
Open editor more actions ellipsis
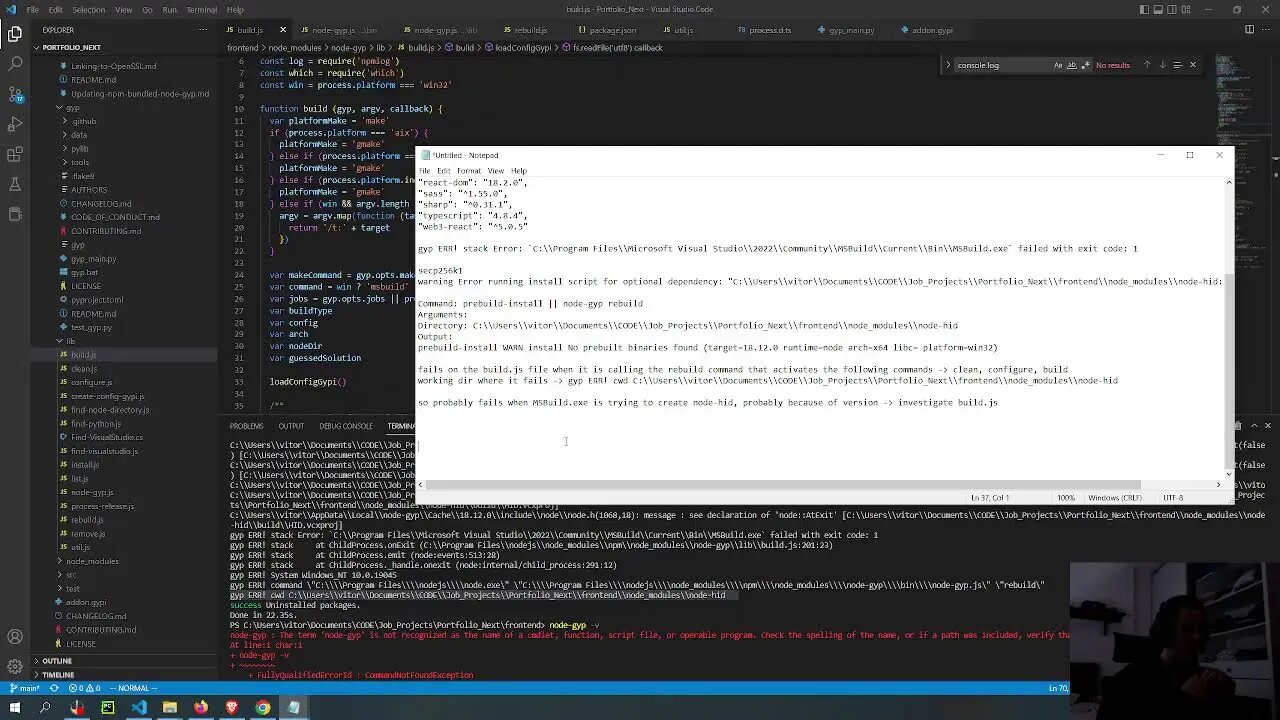[1267, 30]
